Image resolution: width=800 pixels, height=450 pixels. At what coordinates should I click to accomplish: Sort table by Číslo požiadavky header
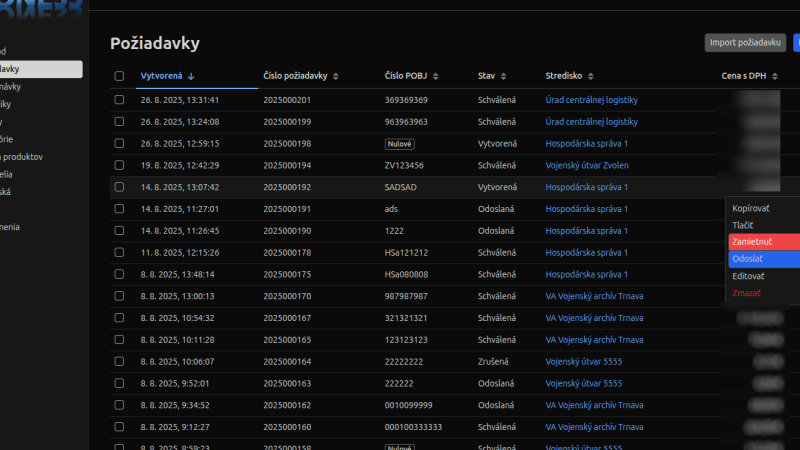click(x=295, y=76)
